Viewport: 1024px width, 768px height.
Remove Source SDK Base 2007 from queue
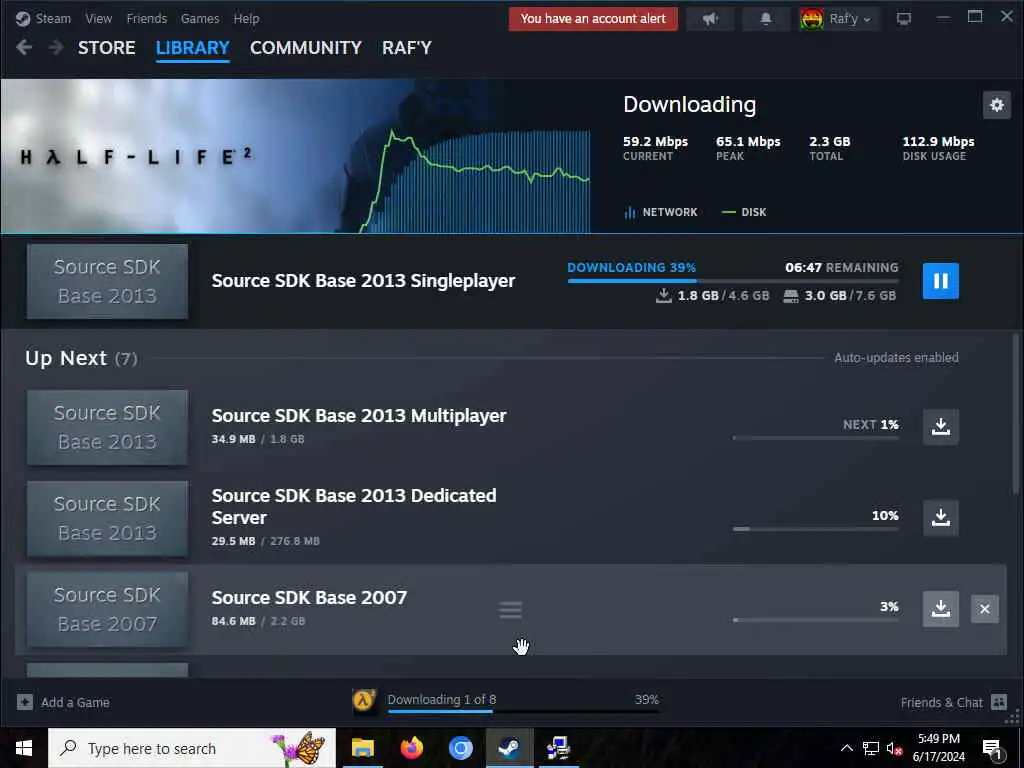984,609
